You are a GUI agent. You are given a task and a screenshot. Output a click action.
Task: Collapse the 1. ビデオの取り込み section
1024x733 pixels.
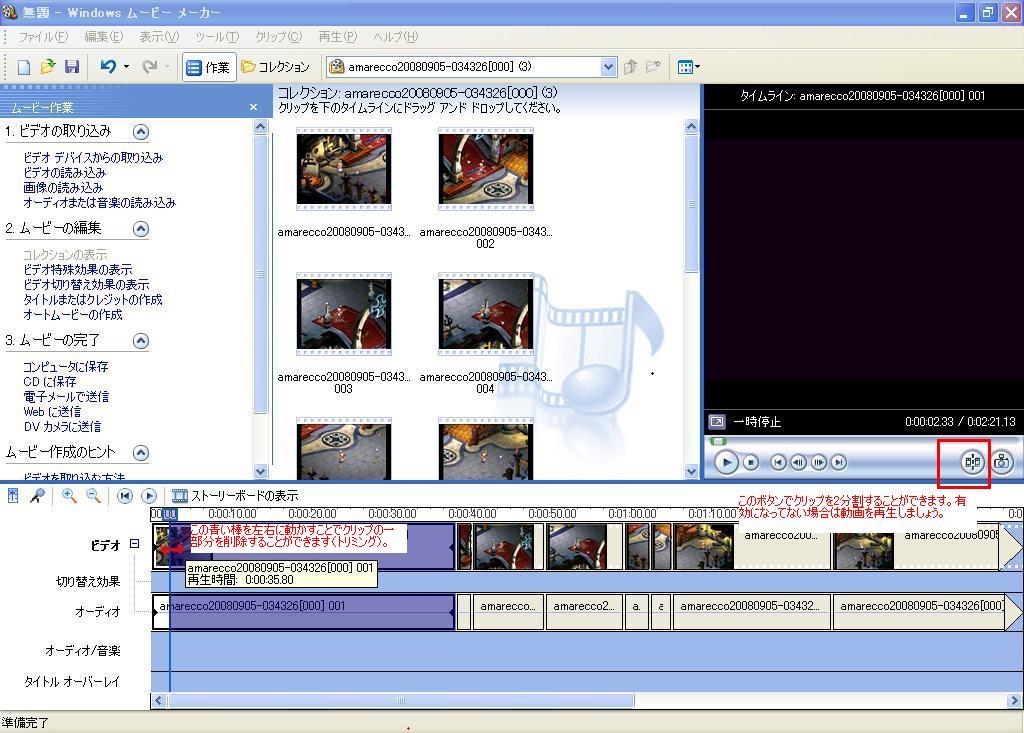pos(140,132)
